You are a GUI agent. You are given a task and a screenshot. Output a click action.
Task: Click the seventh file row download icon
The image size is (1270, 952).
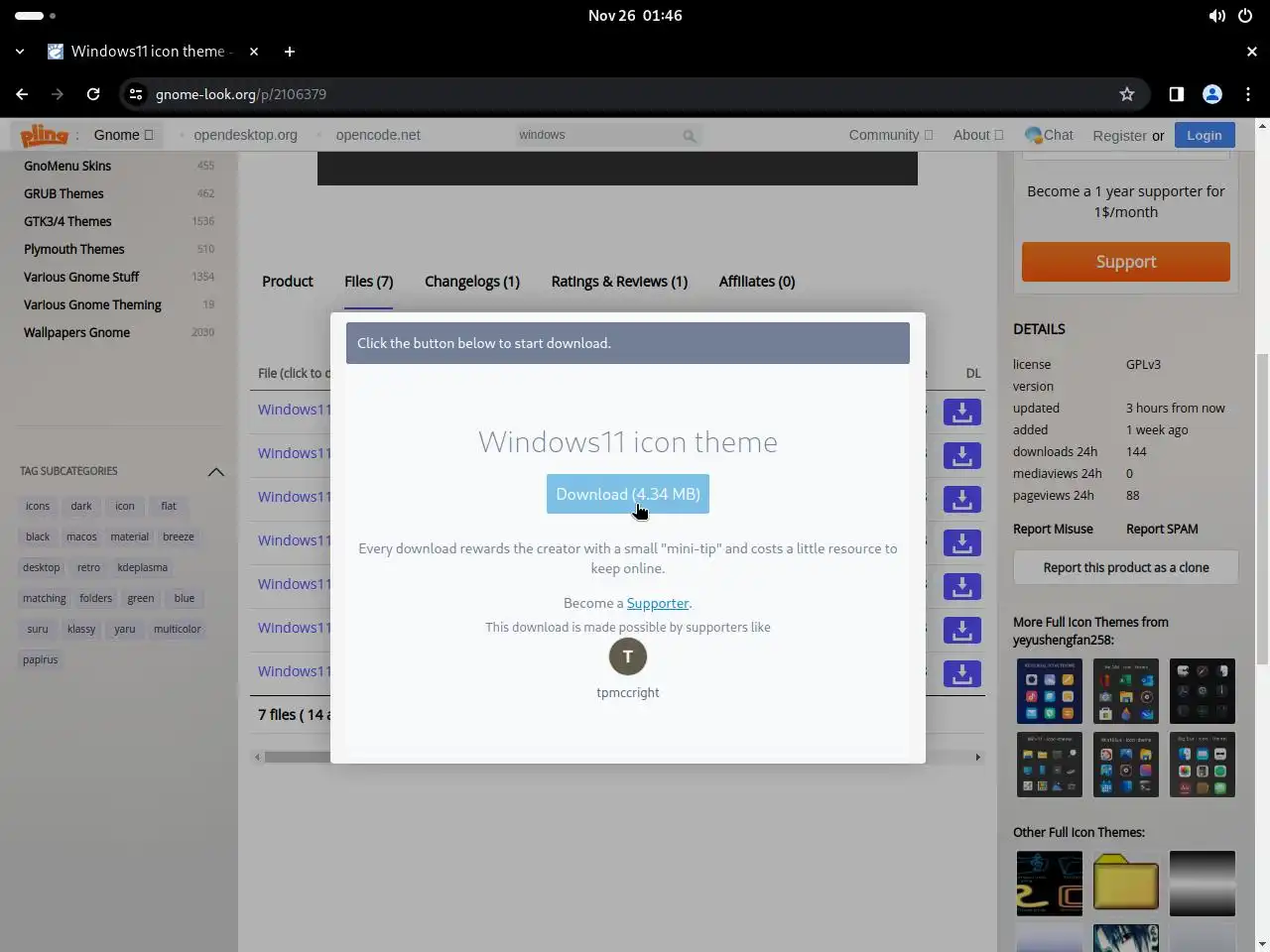961,674
